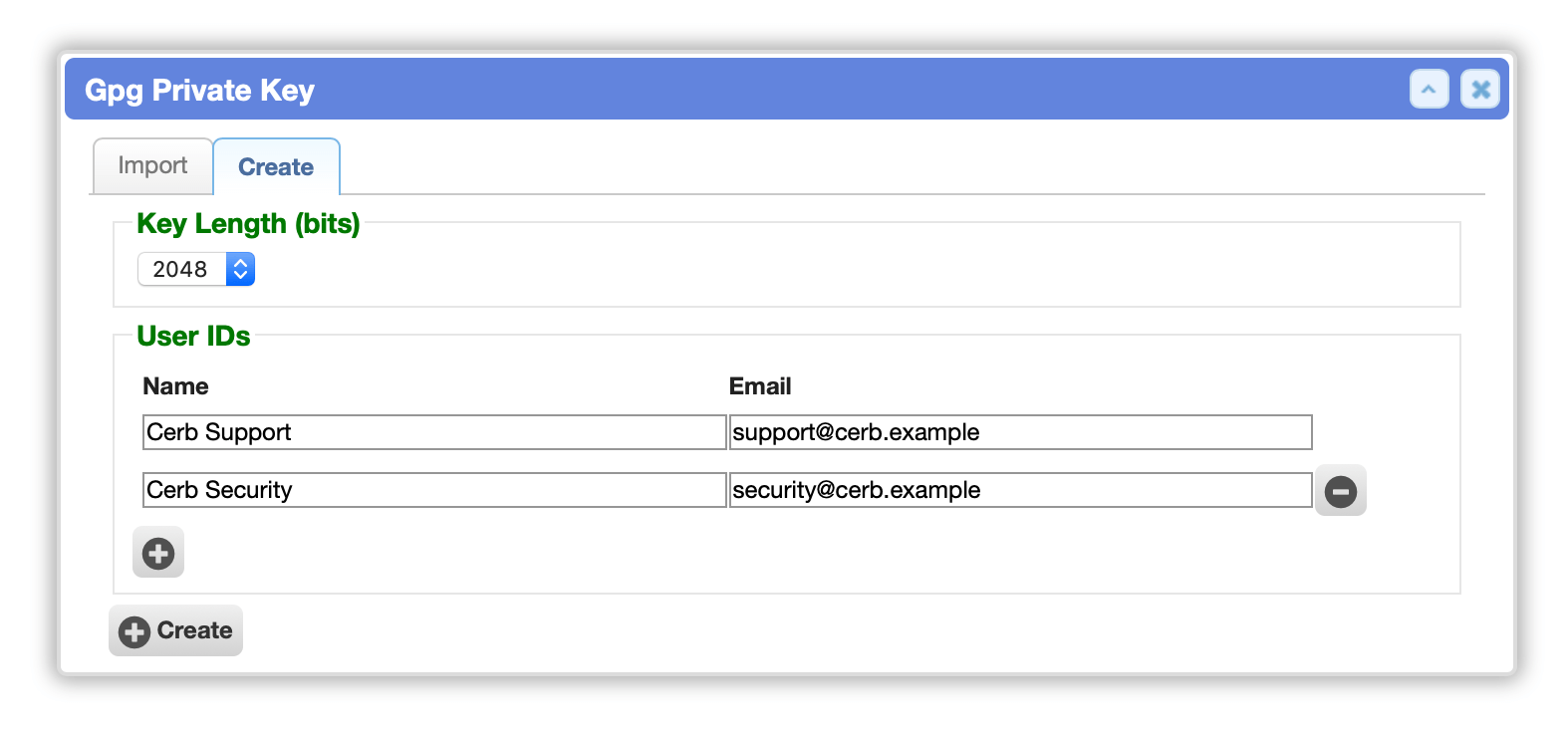The image size is (1568, 733).
Task: Select the Create tab
Action: pyautogui.click(x=276, y=167)
